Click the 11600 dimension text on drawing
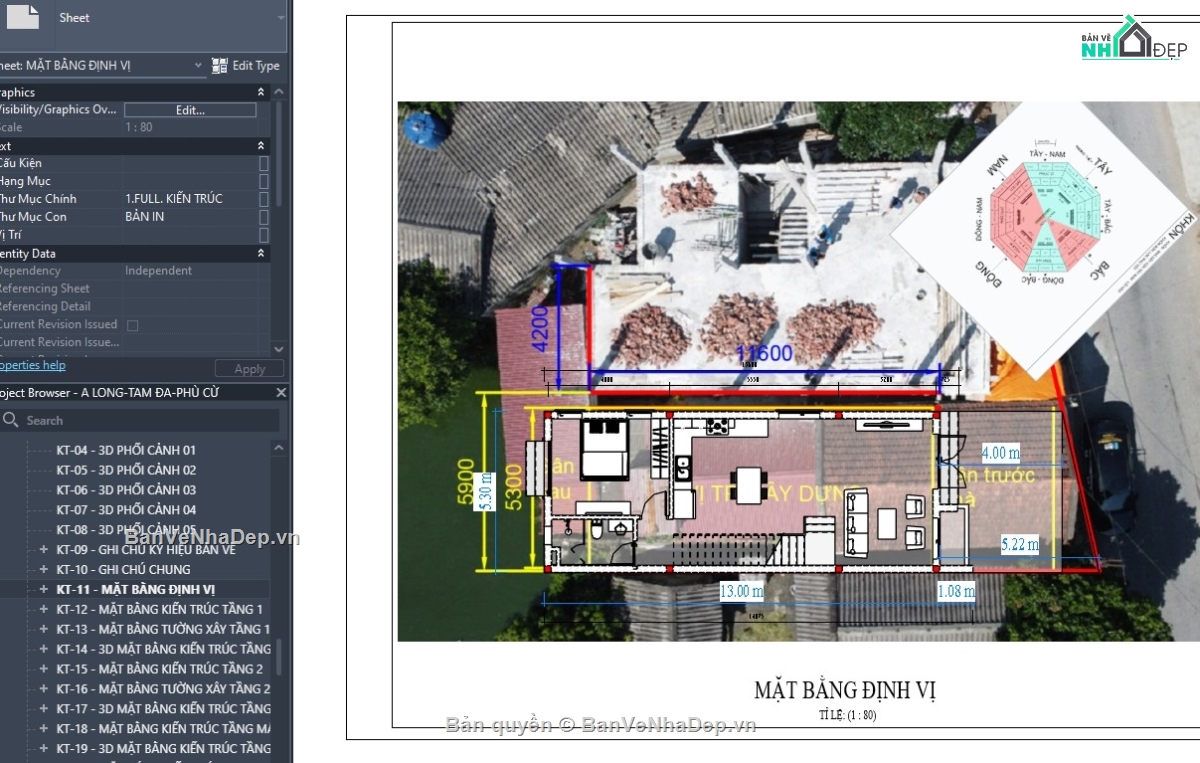The height and width of the screenshot is (763, 1200). pos(764,353)
